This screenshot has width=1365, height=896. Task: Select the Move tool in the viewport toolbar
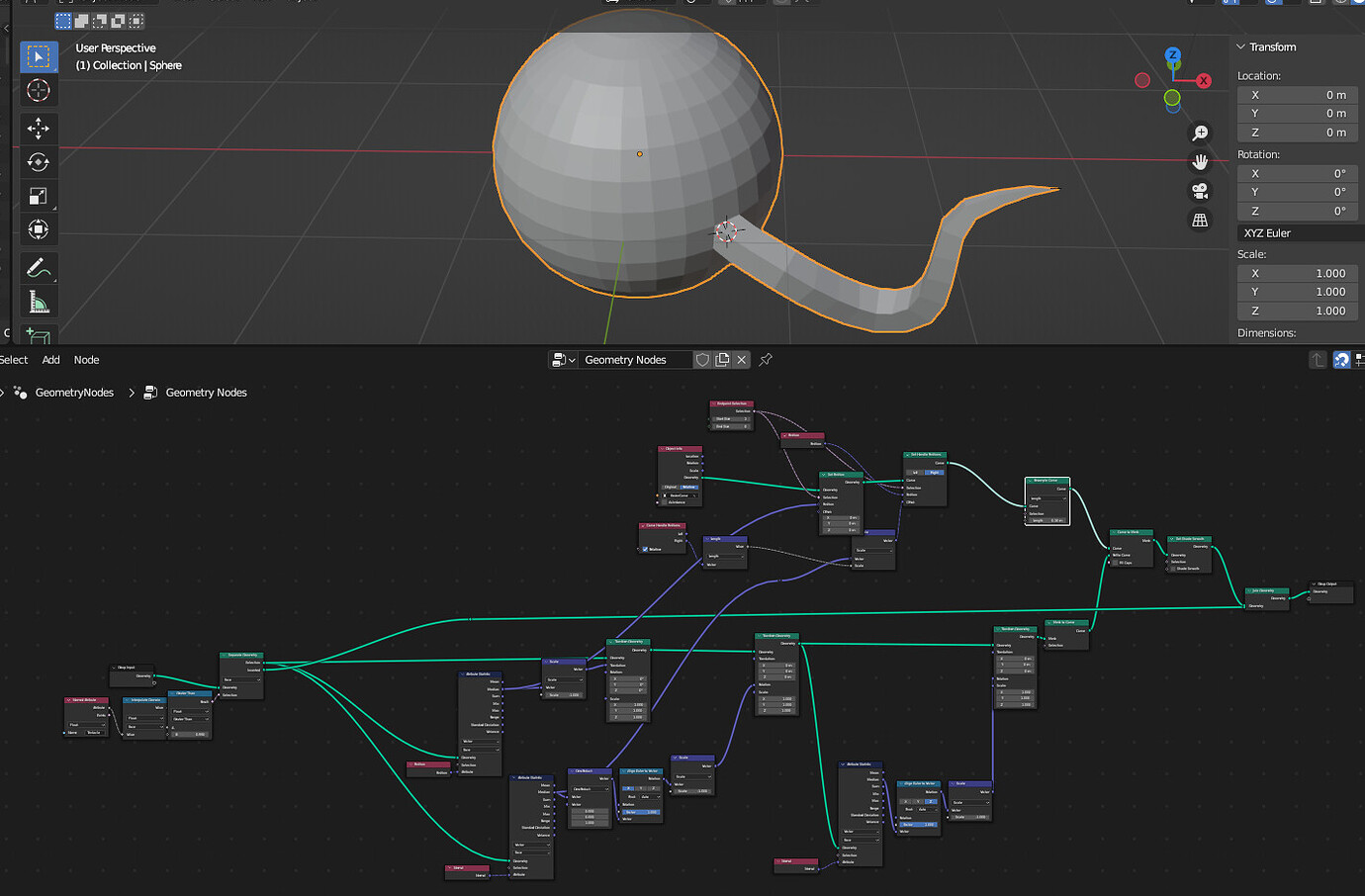(x=40, y=129)
